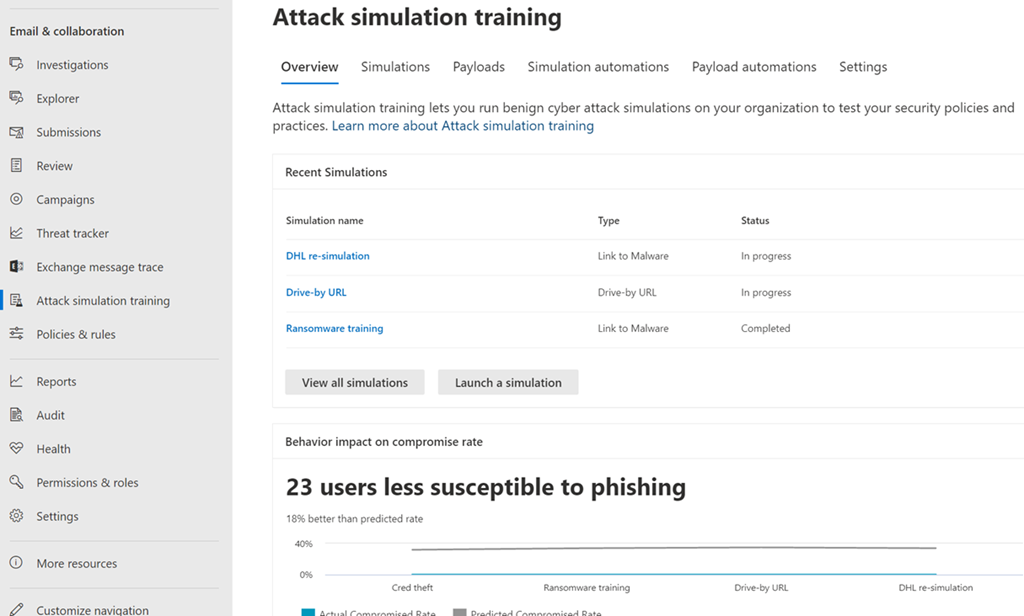Select the Payload automations tab
1024x616 pixels.
[x=754, y=67]
